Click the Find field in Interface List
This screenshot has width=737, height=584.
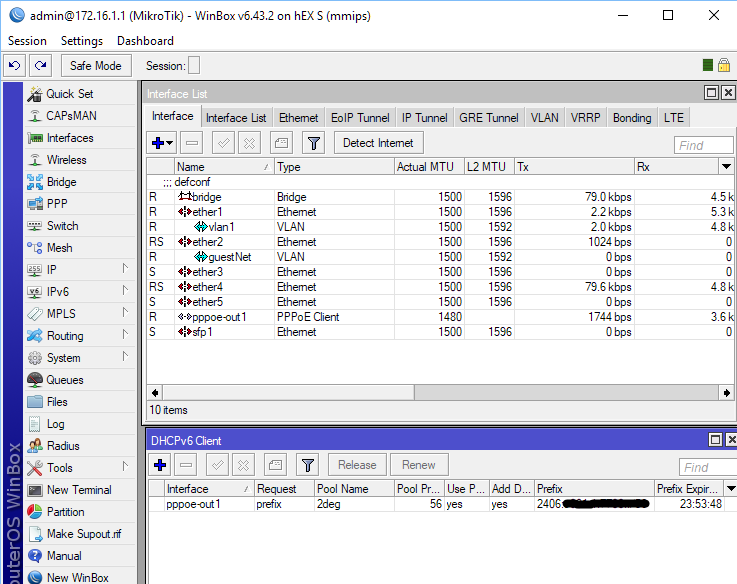[703, 145]
